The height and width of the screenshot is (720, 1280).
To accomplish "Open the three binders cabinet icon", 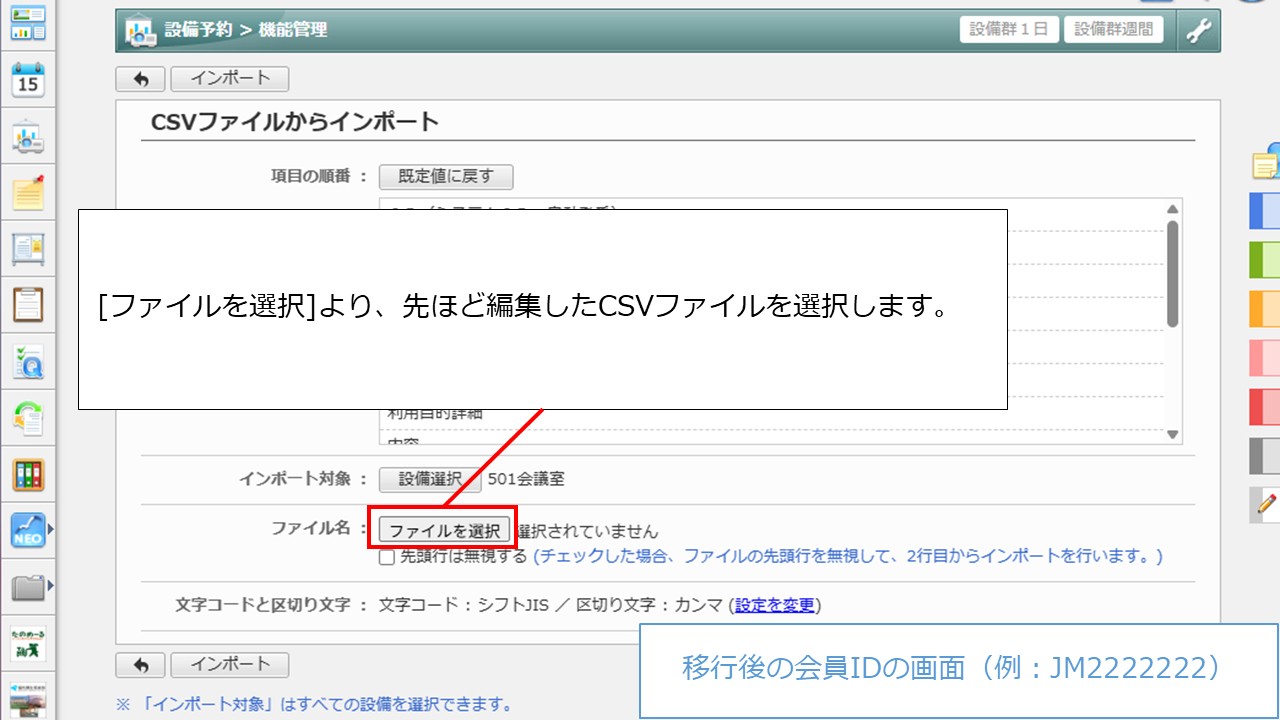I will [28, 474].
